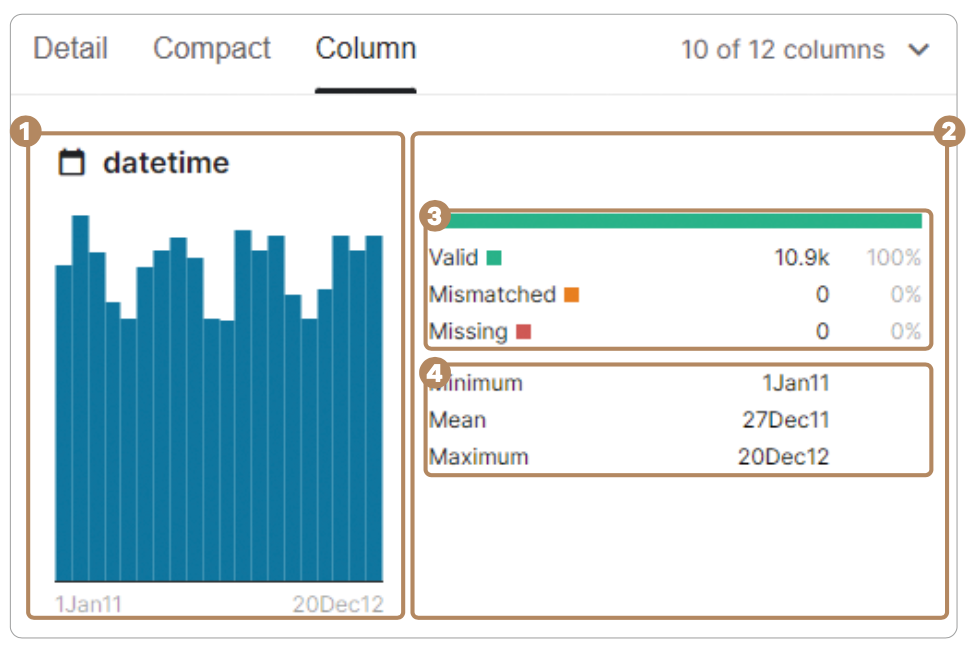
Task: Click the numbered badge 3 marker
Action: (433, 215)
